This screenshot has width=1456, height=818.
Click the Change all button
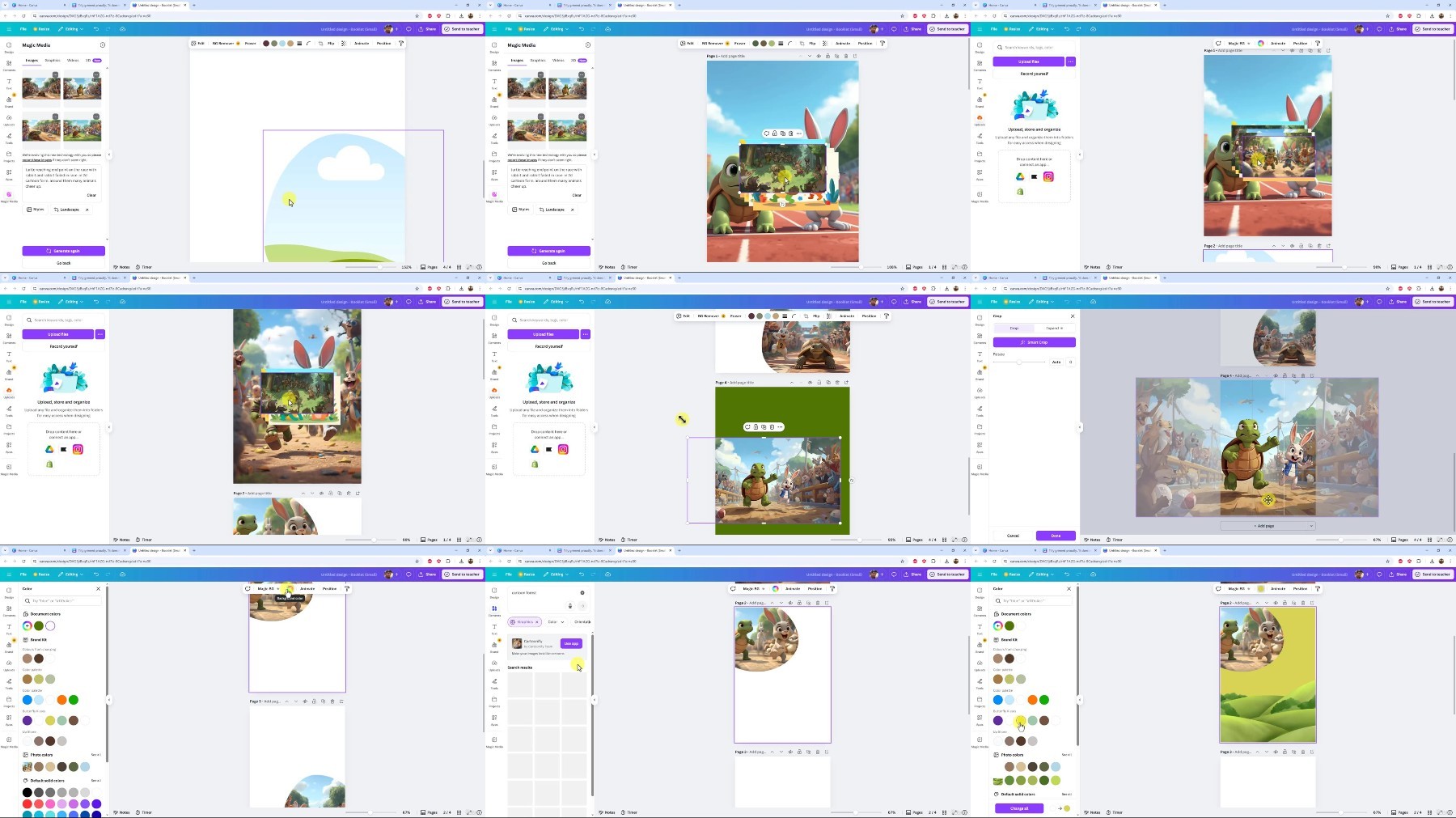pos(1019,808)
